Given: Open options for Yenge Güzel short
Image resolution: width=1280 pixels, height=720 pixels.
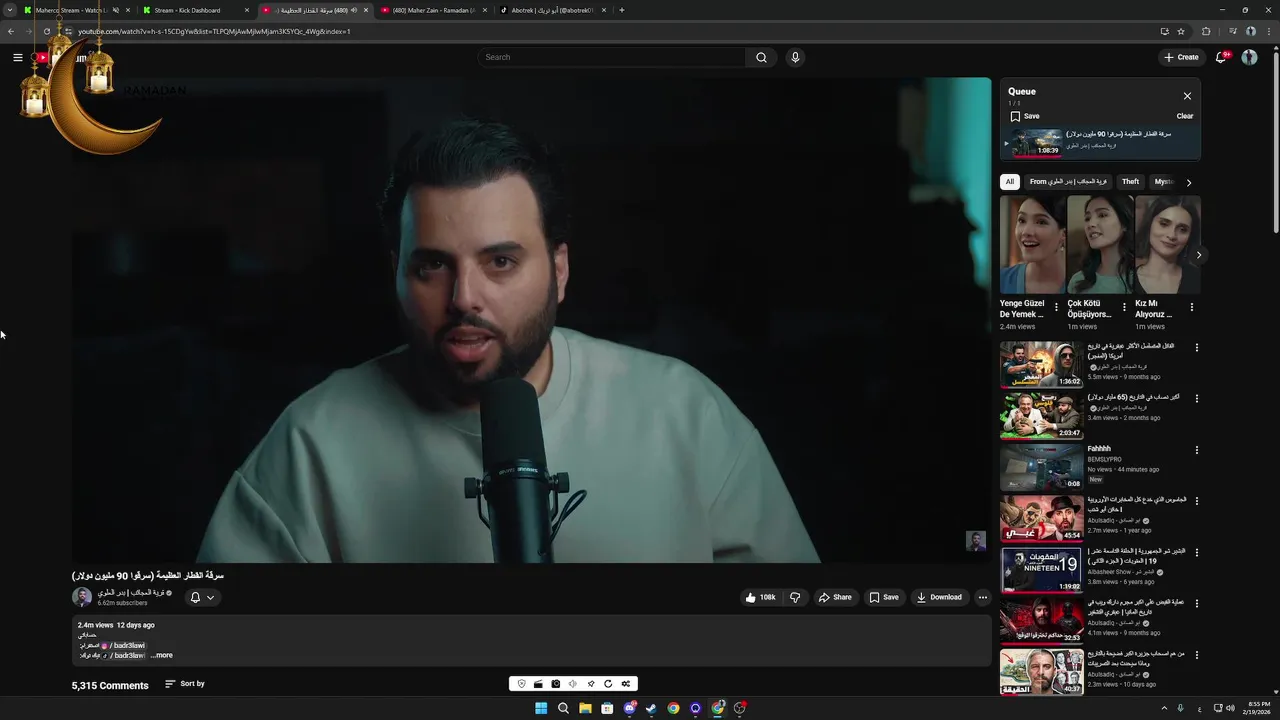Looking at the screenshot, I should [1056, 307].
